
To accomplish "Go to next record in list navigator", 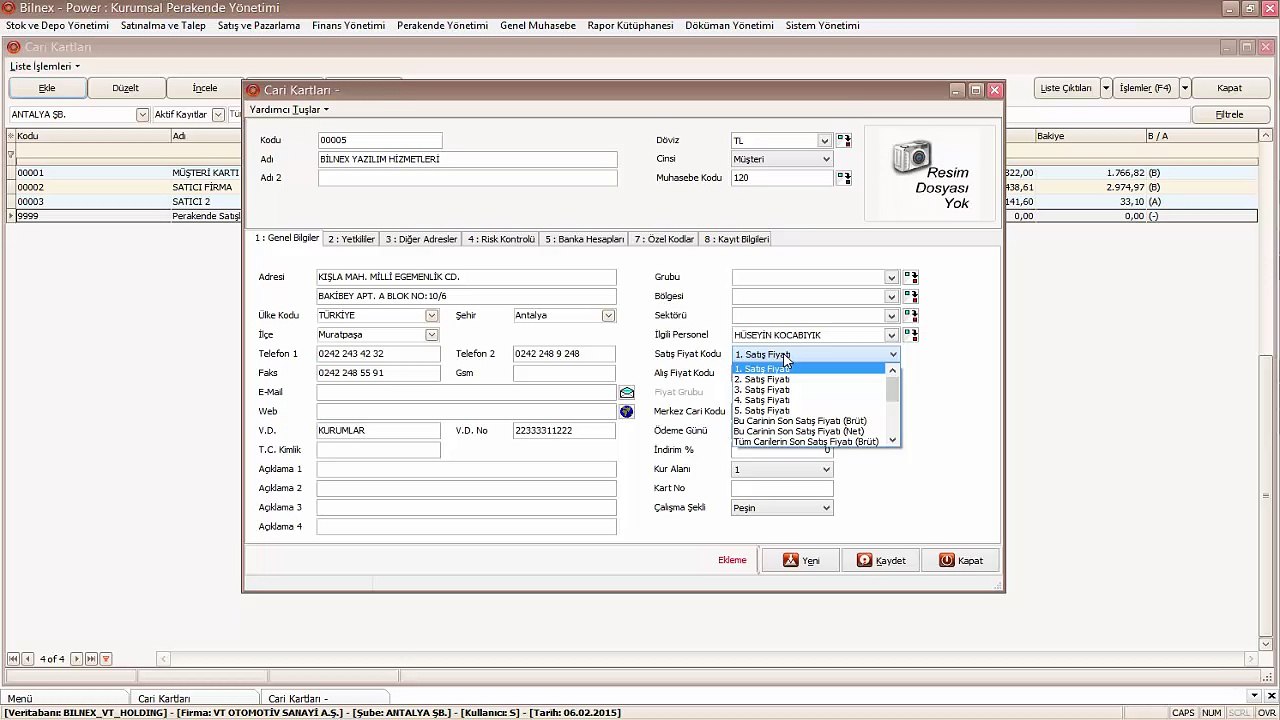I will (x=76, y=659).
